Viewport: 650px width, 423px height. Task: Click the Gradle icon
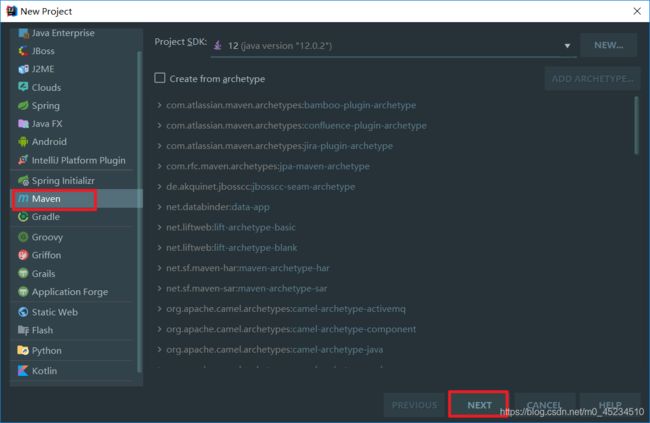(x=23, y=217)
